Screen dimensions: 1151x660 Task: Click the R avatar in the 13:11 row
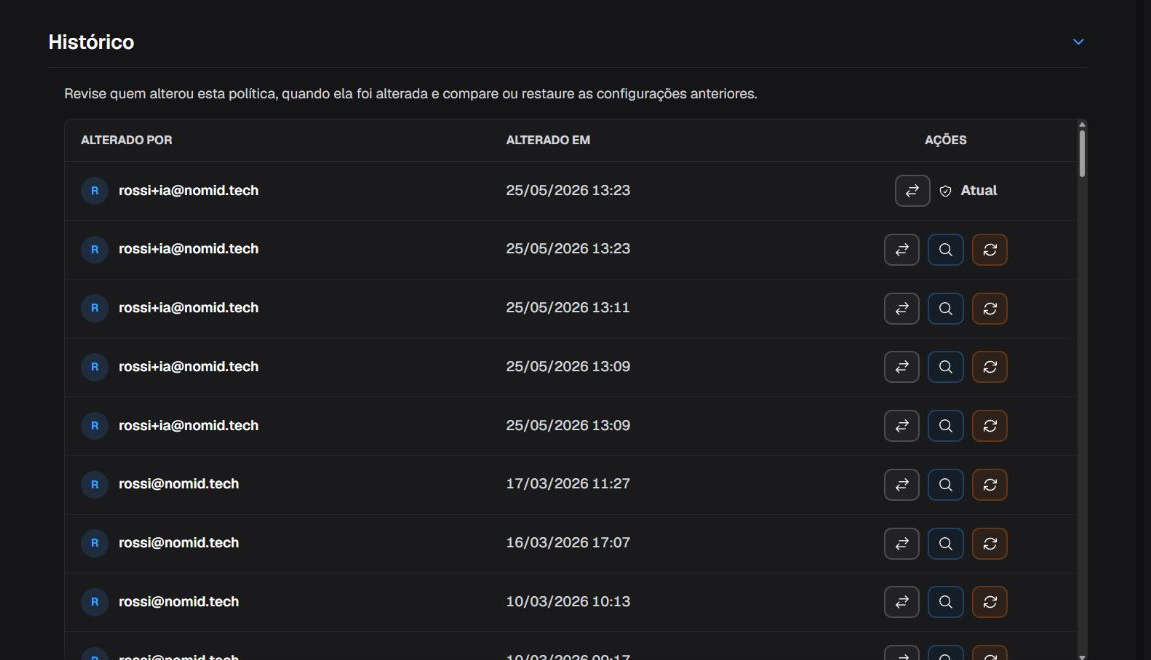pyautogui.click(x=95, y=308)
